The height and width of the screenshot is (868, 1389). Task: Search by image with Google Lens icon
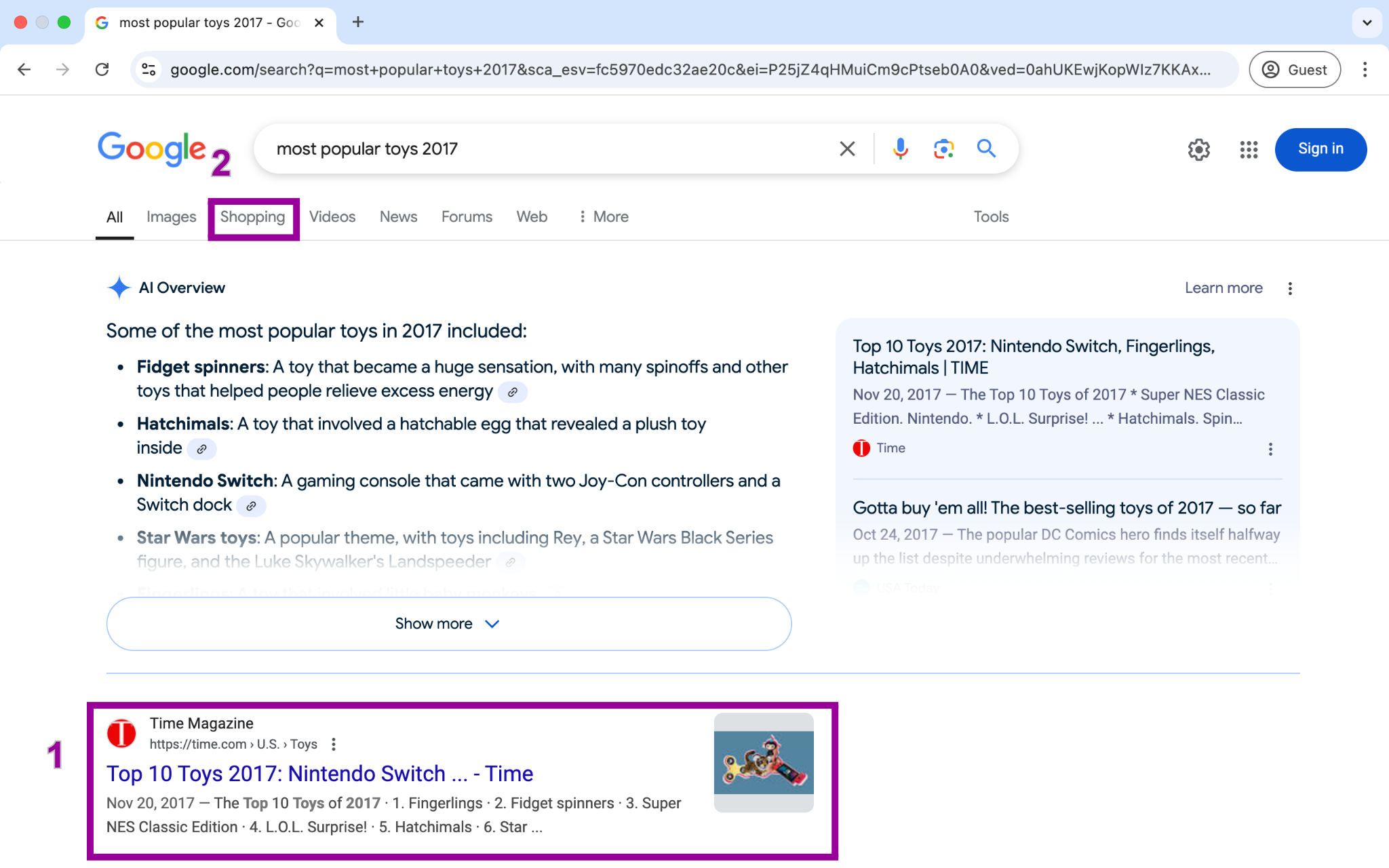(x=943, y=149)
